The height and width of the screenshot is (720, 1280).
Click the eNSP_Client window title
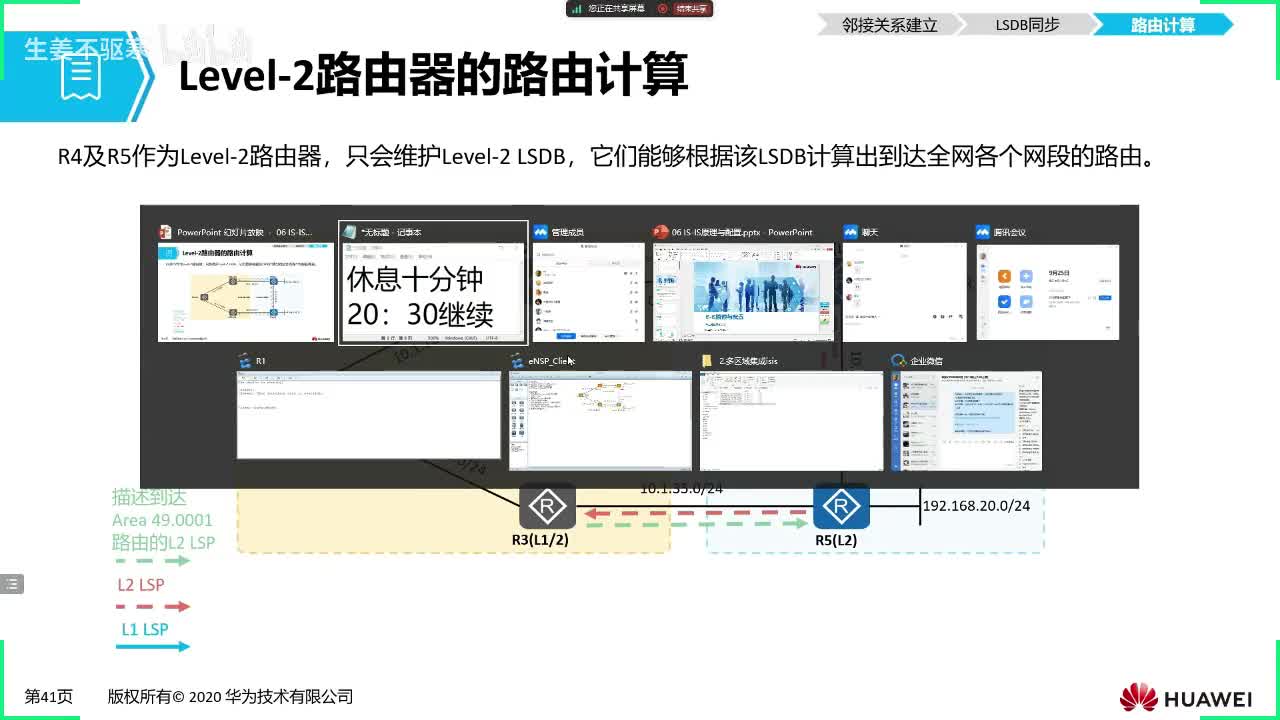(x=550, y=360)
